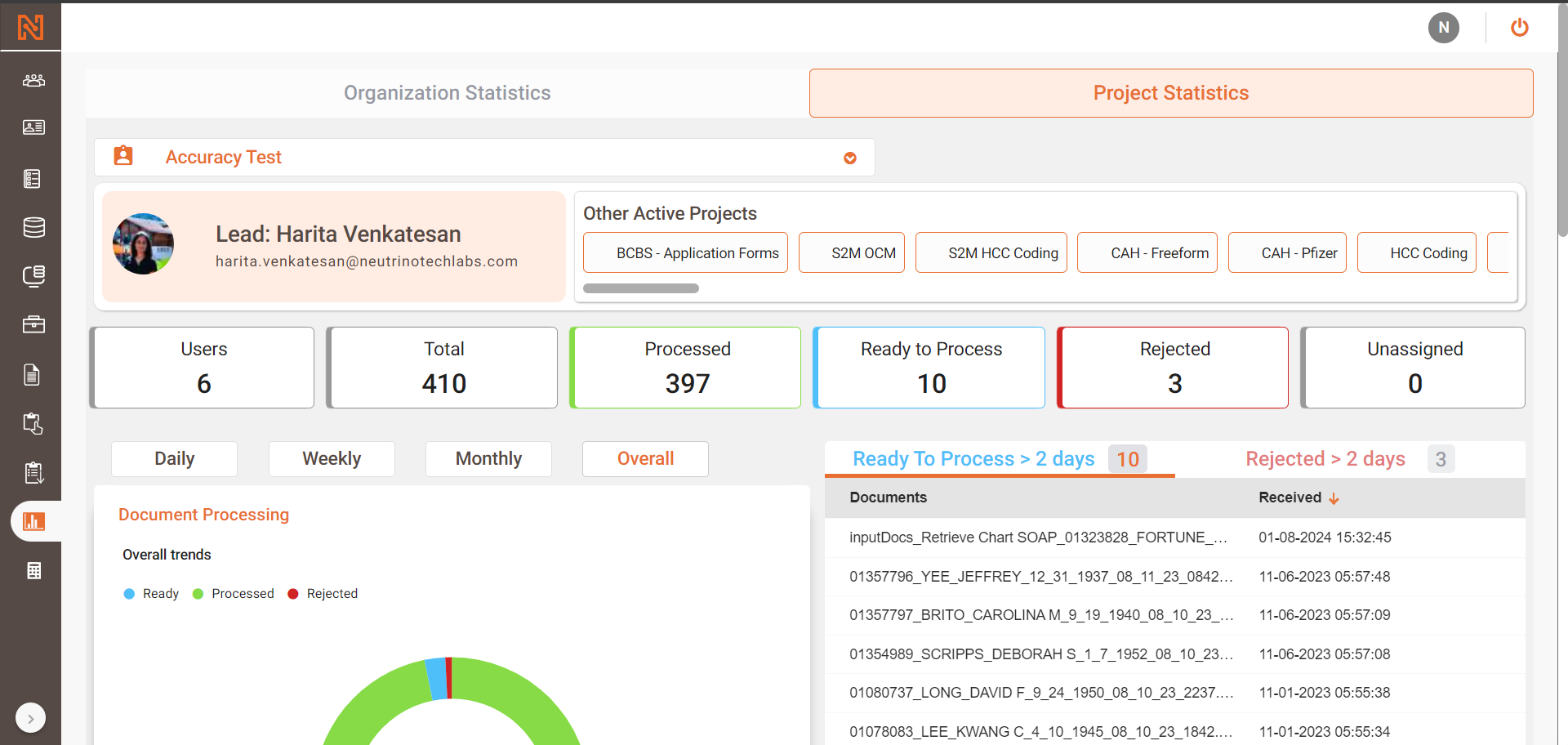Show Monthly trends
The height and width of the screenshot is (745, 1568).
[x=488, y=459]
